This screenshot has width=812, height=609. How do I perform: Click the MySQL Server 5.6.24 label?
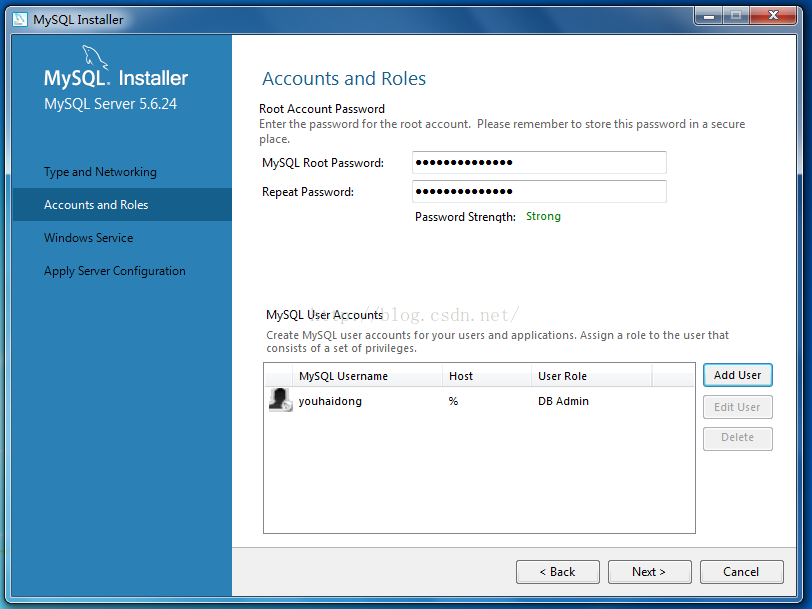(x=110, y=104)
